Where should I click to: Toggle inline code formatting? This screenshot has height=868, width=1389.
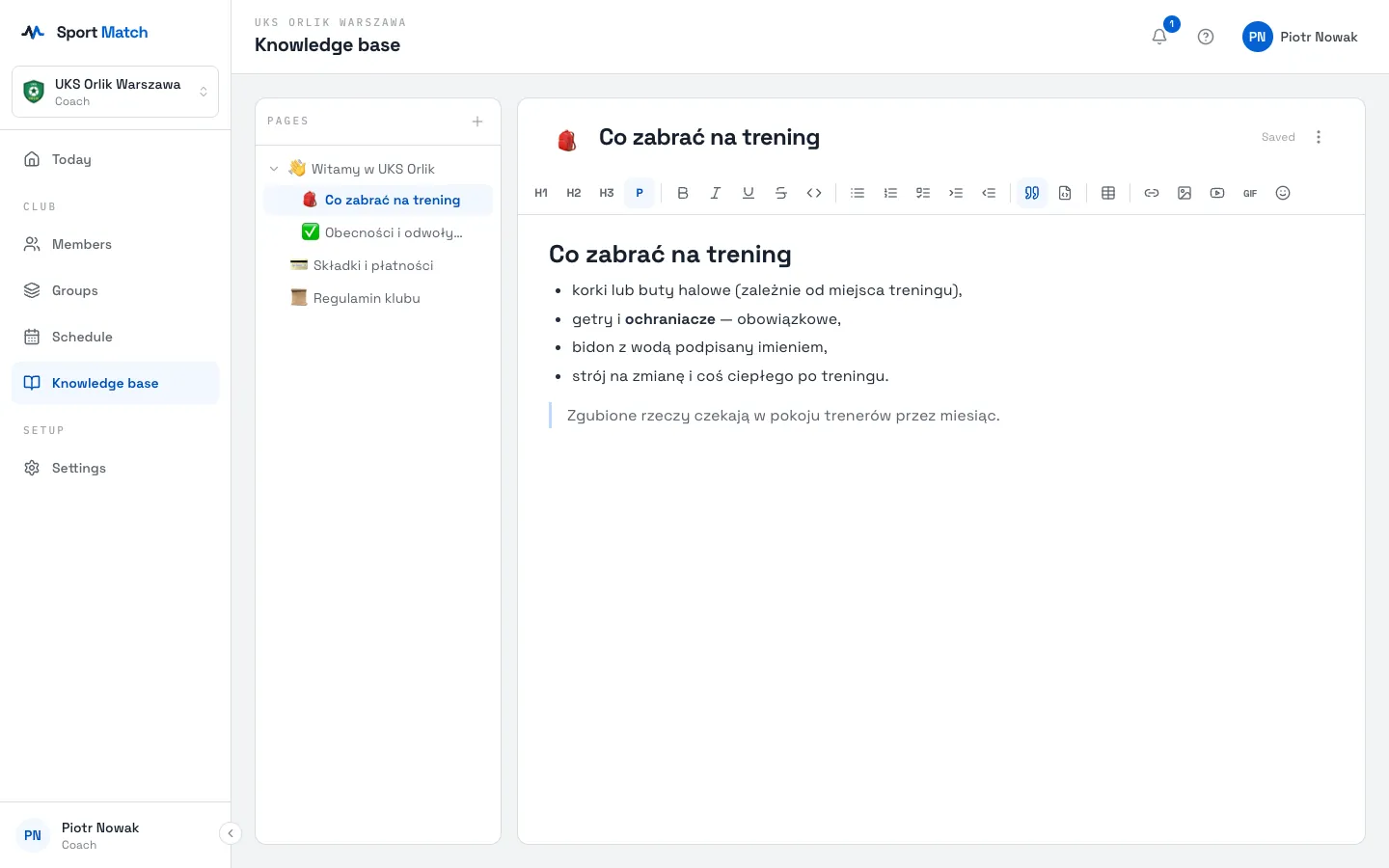tap(814, 193)
